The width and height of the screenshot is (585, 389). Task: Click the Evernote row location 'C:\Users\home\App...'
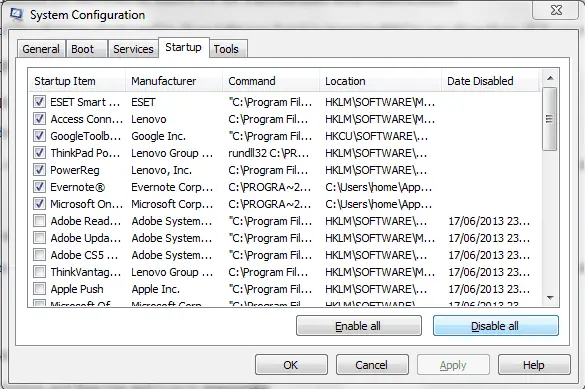pyautogui.click(x=378, y=187)
